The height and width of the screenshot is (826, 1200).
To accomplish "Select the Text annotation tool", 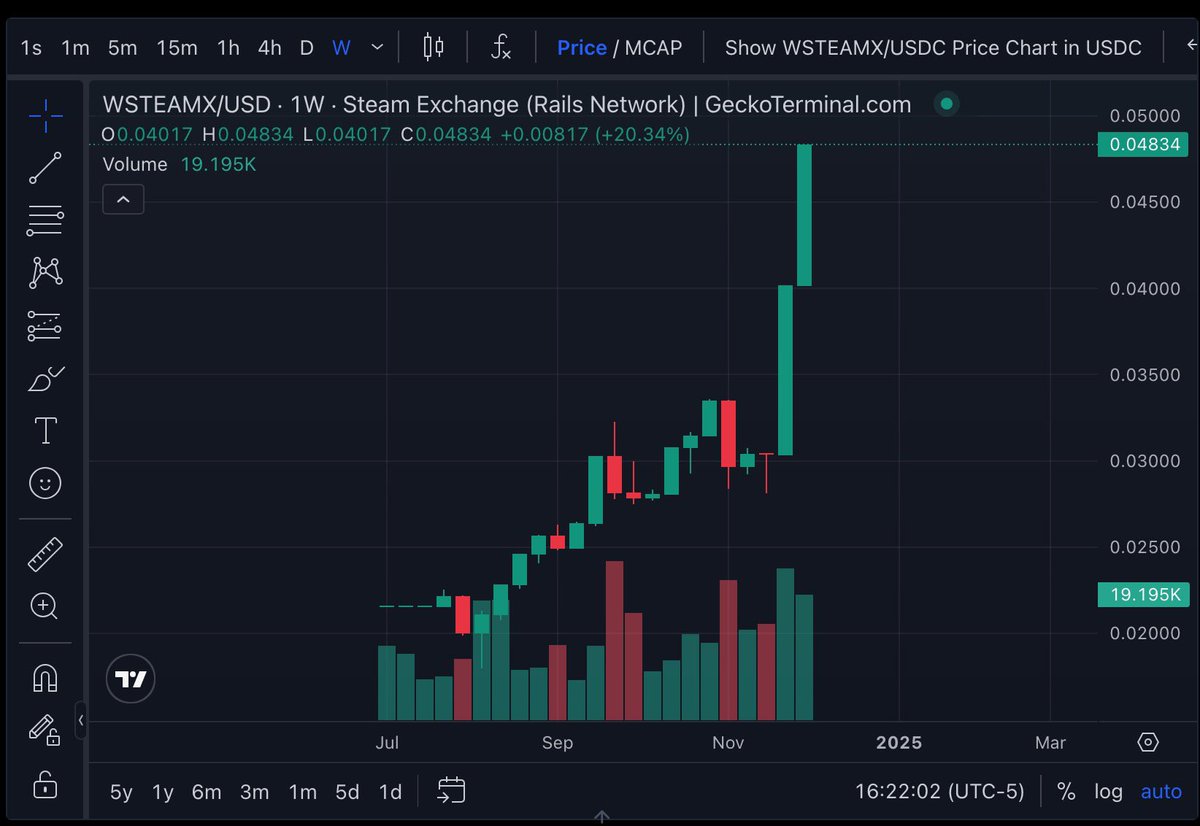I will tap(45, 431).
